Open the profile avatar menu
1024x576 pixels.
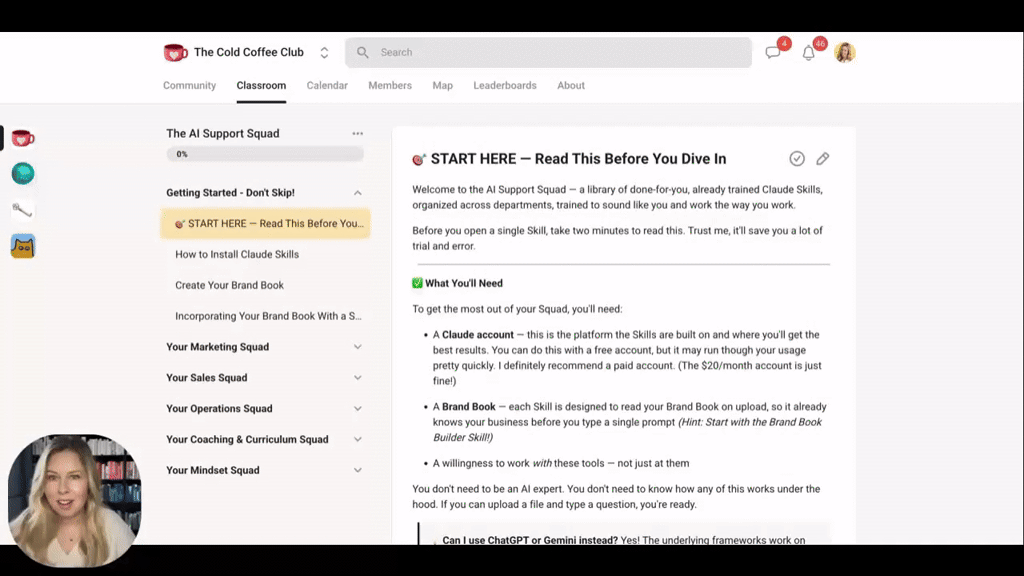[x=844, y=52]
